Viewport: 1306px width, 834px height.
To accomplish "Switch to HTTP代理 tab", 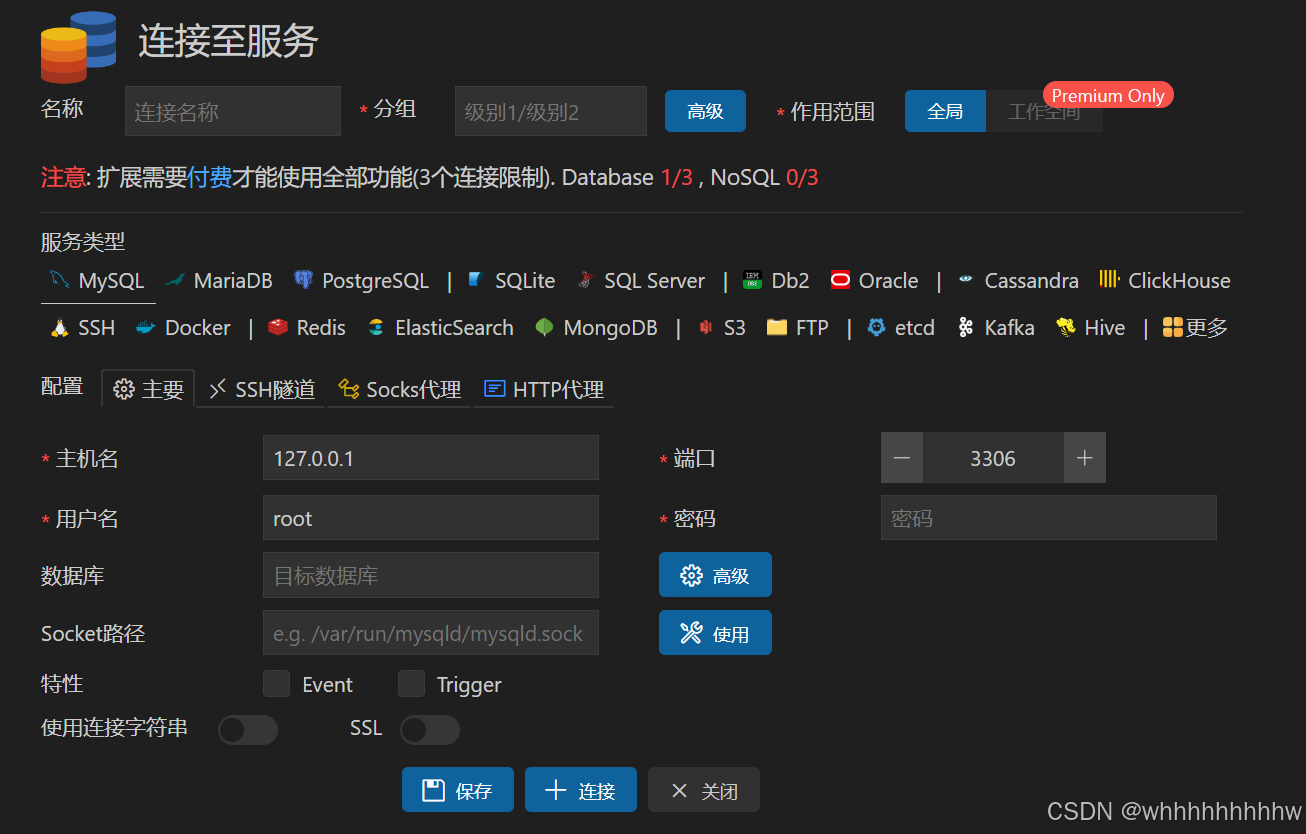I will pyautogui.click(x=543, y=389).
